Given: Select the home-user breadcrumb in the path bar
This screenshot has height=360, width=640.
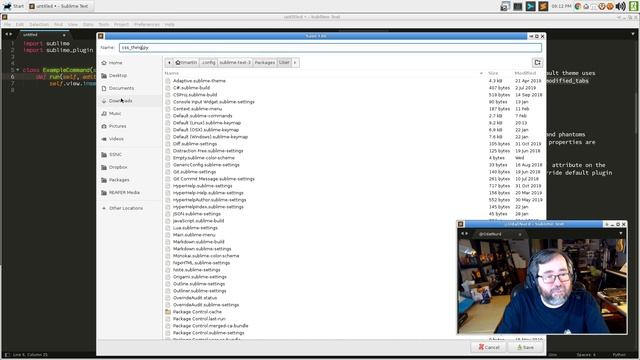Looking at the screenshot, I should coord(187,62).
